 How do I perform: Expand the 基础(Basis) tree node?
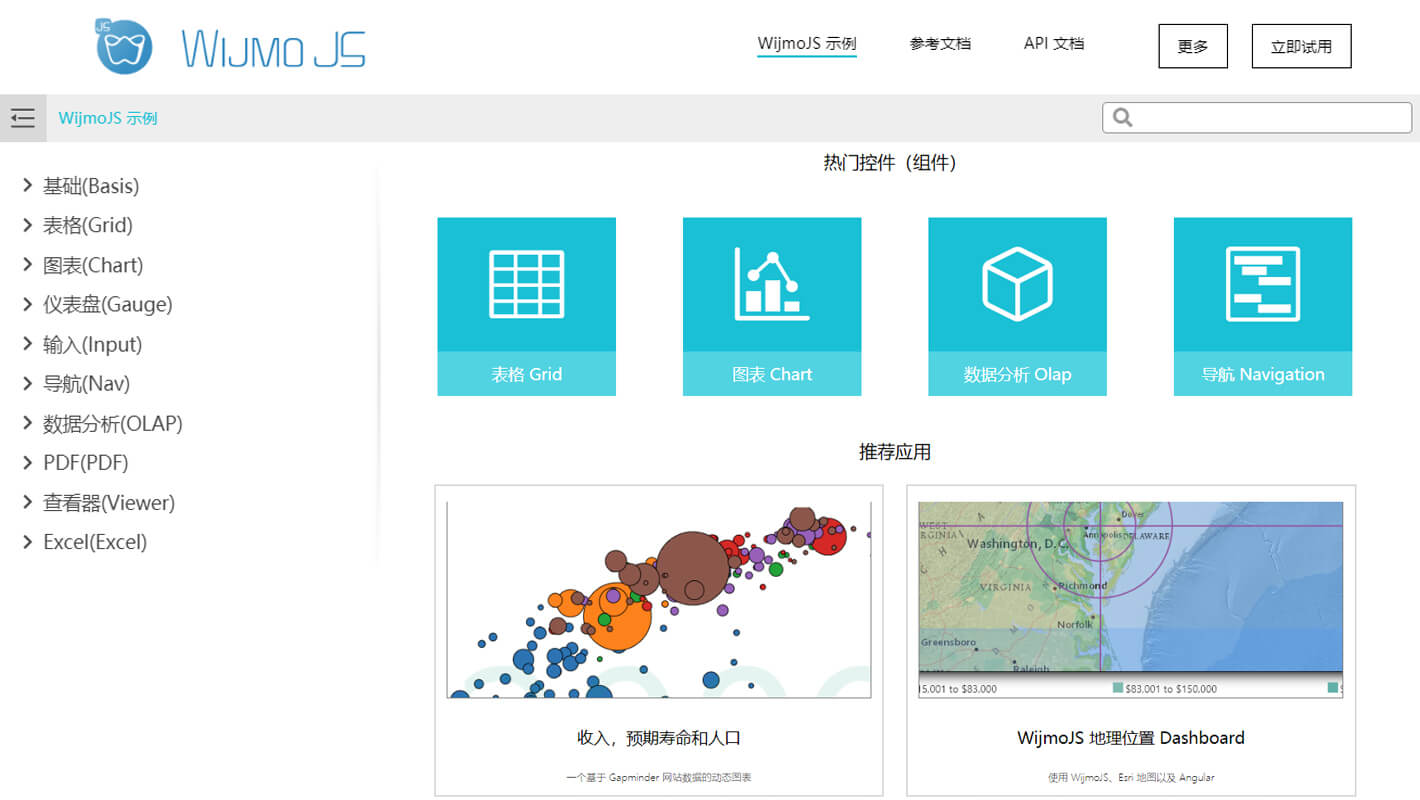coord(28,185)
